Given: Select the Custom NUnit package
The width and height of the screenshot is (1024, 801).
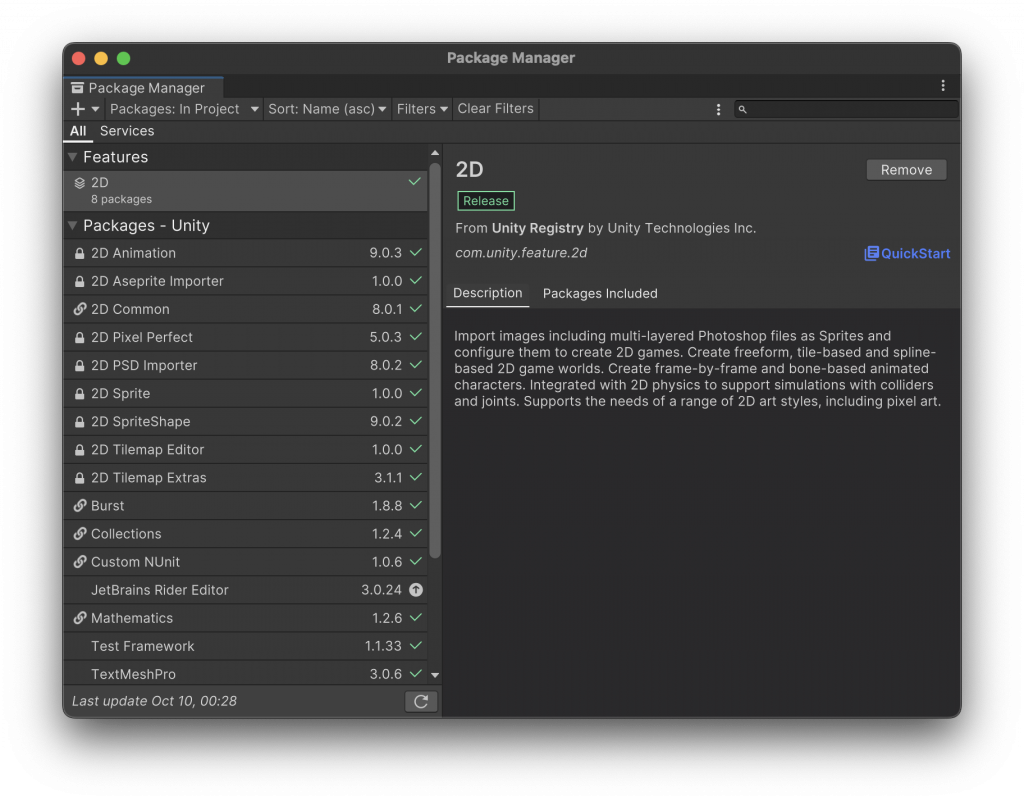Looking at the screenshot, I should [246, 562].
